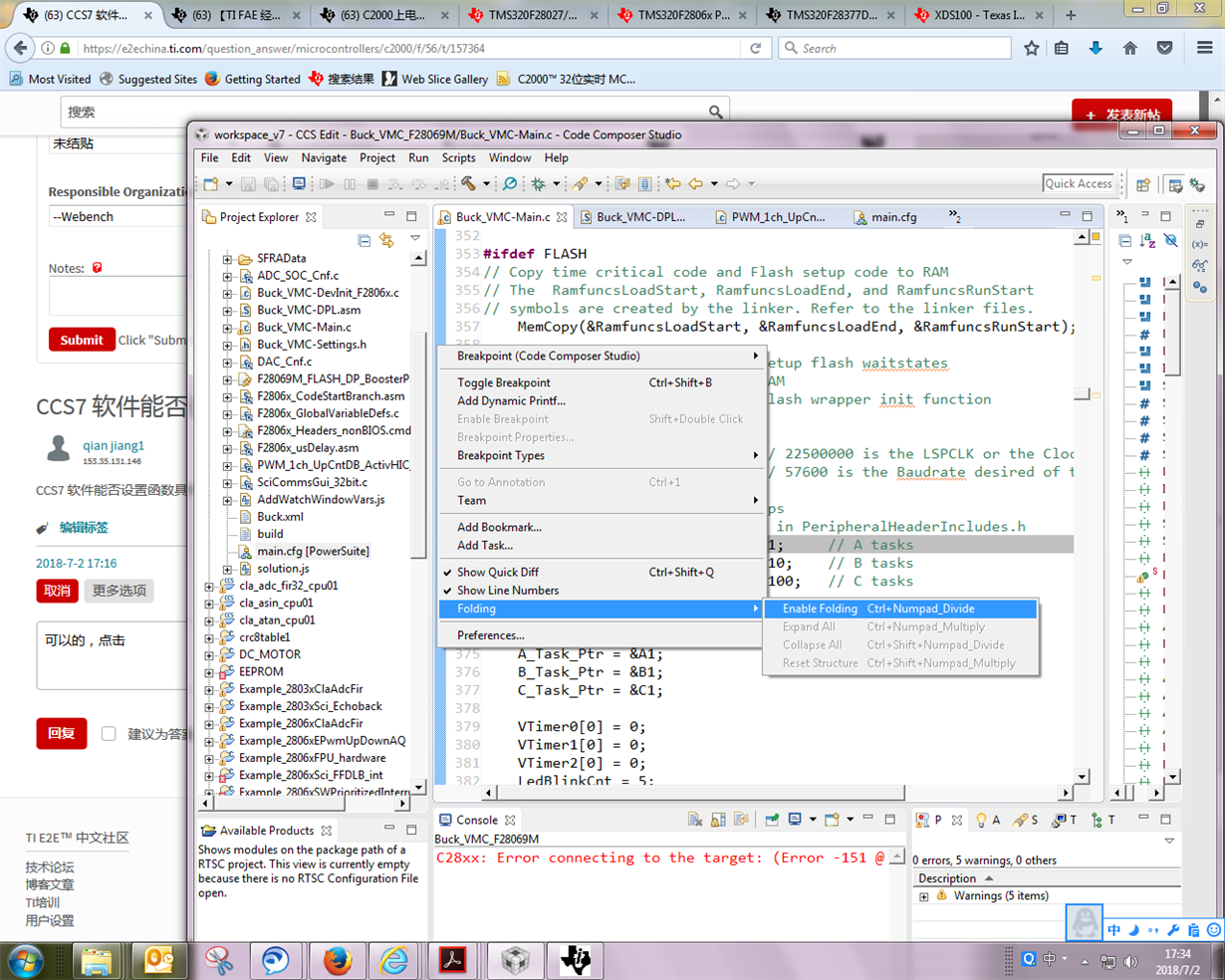Viewport: 1225px width, 980px height.
Task: Click the Build hammer toolbar icon
Action: [469, 184]
